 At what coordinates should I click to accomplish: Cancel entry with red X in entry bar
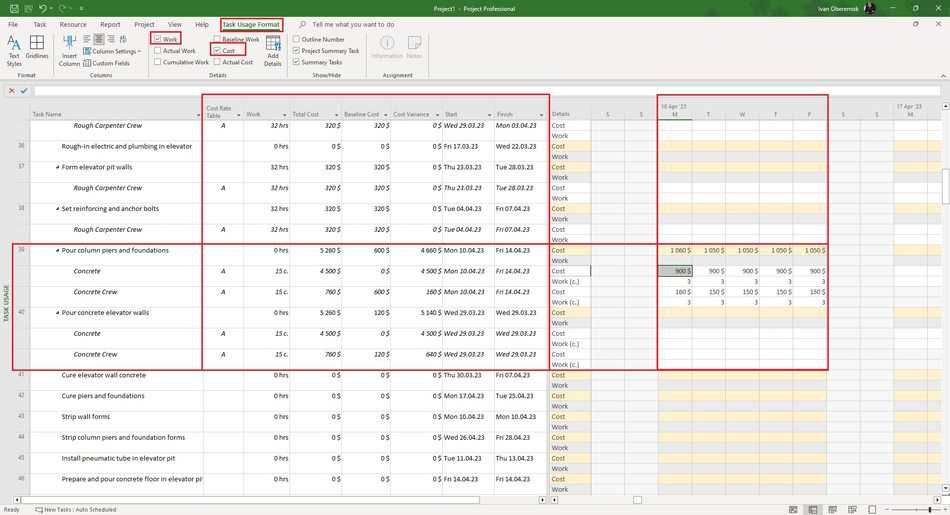[x=12, y=91]
